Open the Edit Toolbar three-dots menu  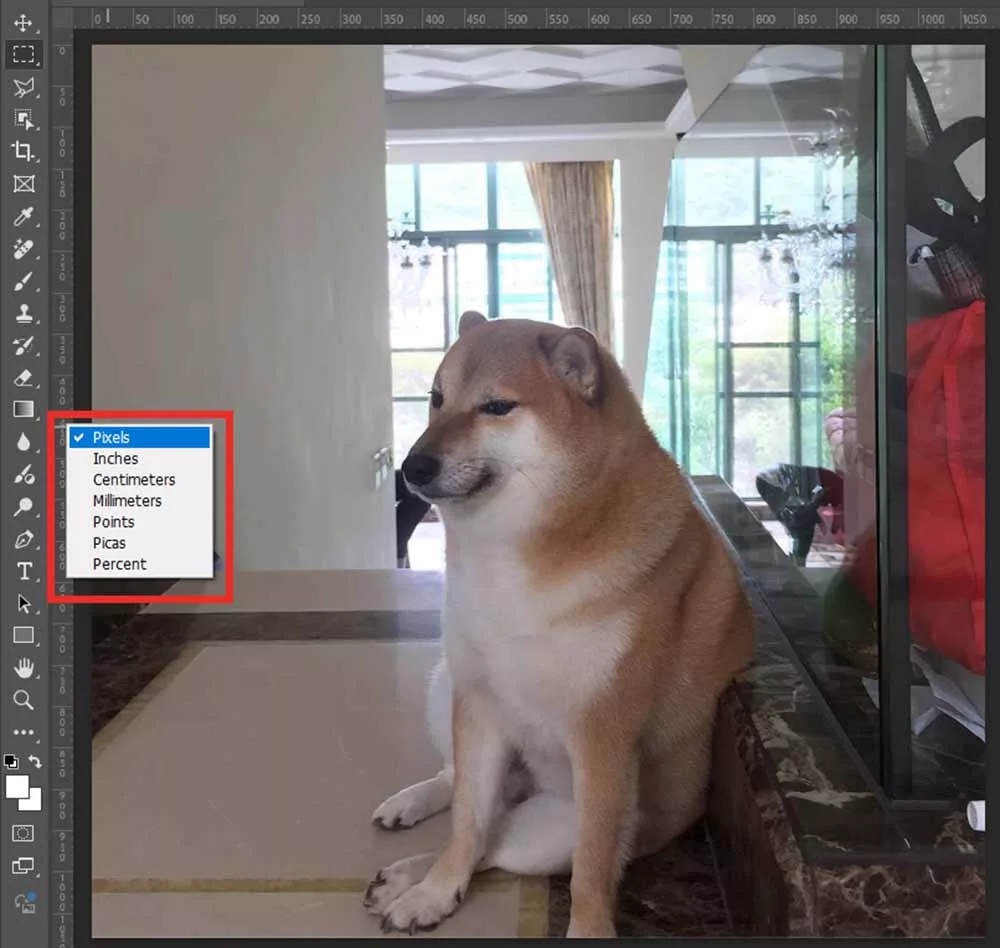point(23,732)
